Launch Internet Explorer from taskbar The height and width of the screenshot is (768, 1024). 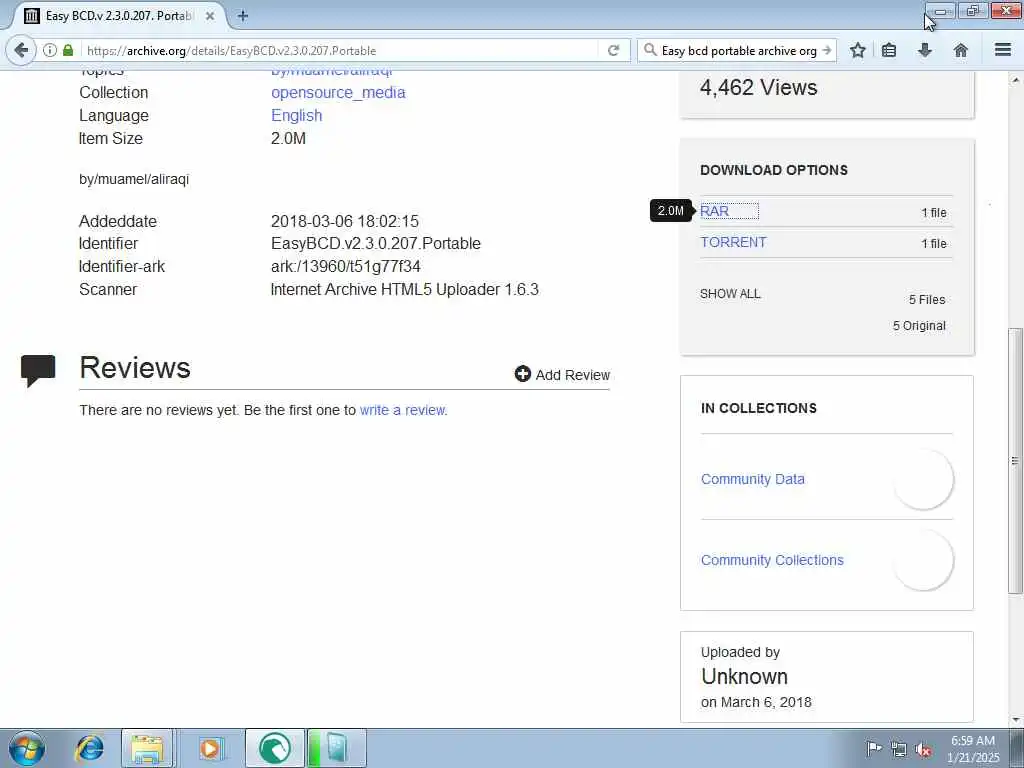[x=89, y=748]
